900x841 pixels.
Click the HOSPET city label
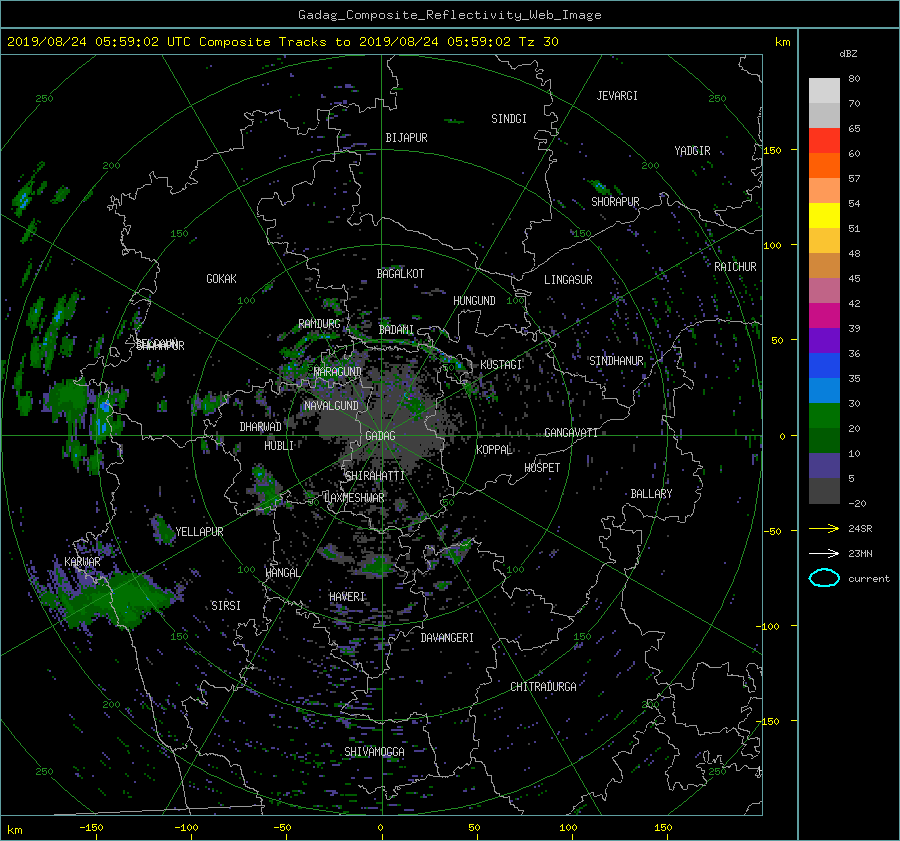pos(542,468)
